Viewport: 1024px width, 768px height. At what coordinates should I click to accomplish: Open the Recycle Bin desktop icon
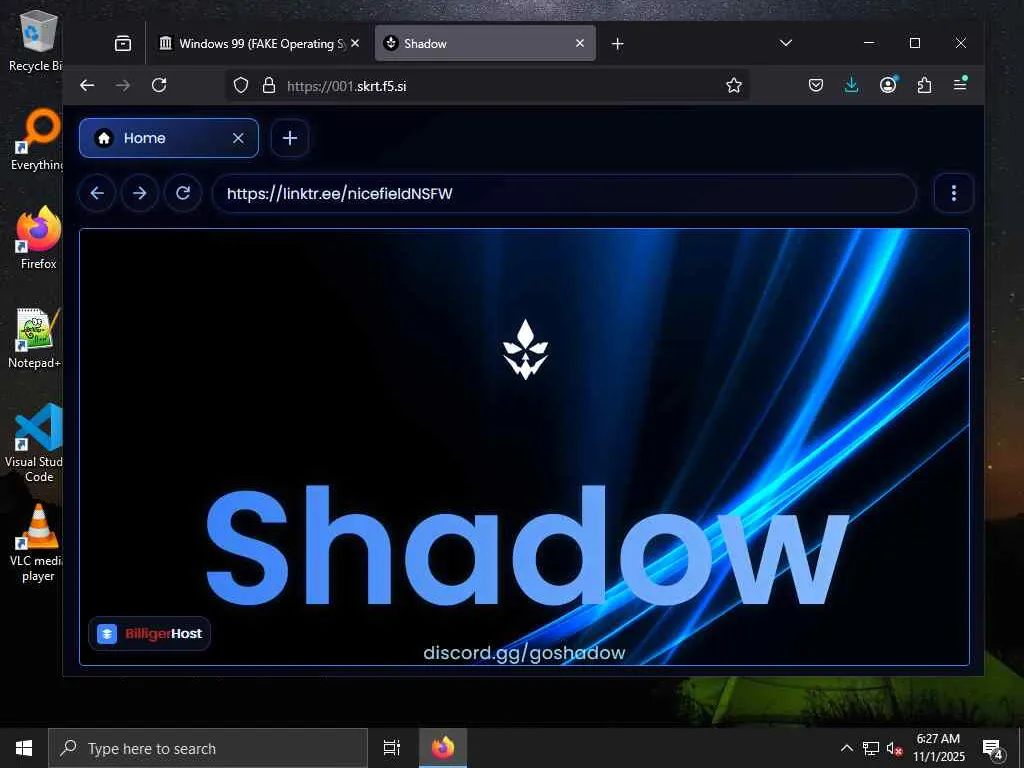(x=36, y=41)
